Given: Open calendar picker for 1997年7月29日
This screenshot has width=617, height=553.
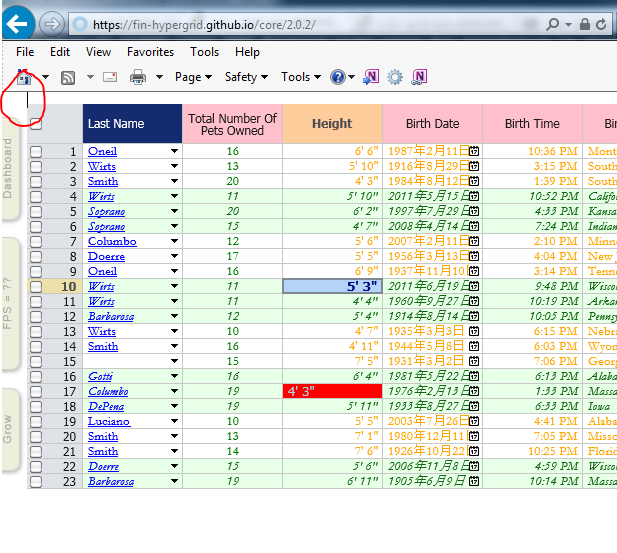Looking at the screenshot, I should 474,211.
